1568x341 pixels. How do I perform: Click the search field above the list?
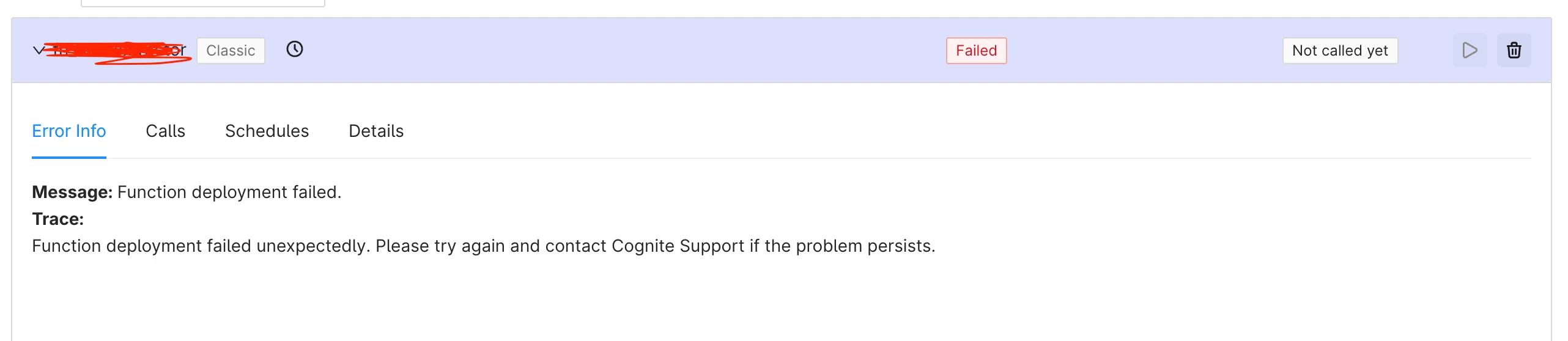coord(202,3)
